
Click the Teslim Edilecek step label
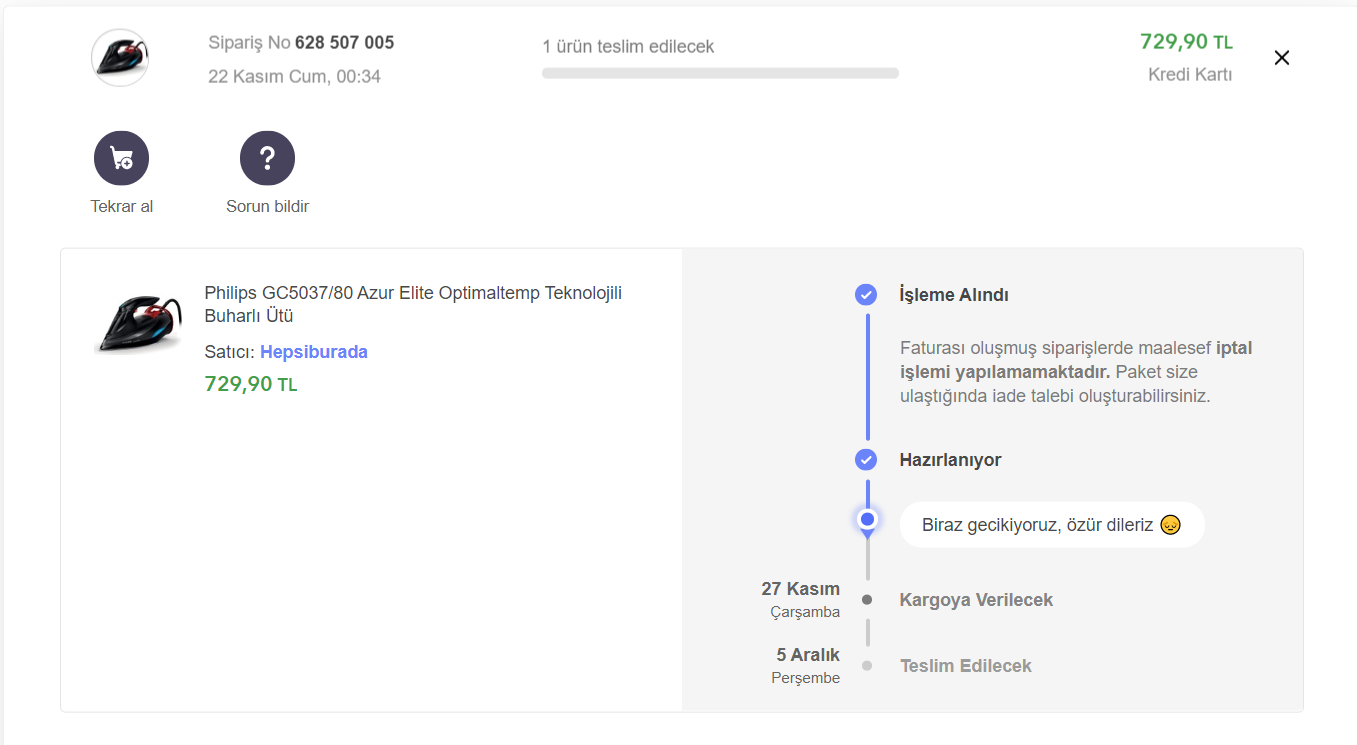[x=966, y=666]
